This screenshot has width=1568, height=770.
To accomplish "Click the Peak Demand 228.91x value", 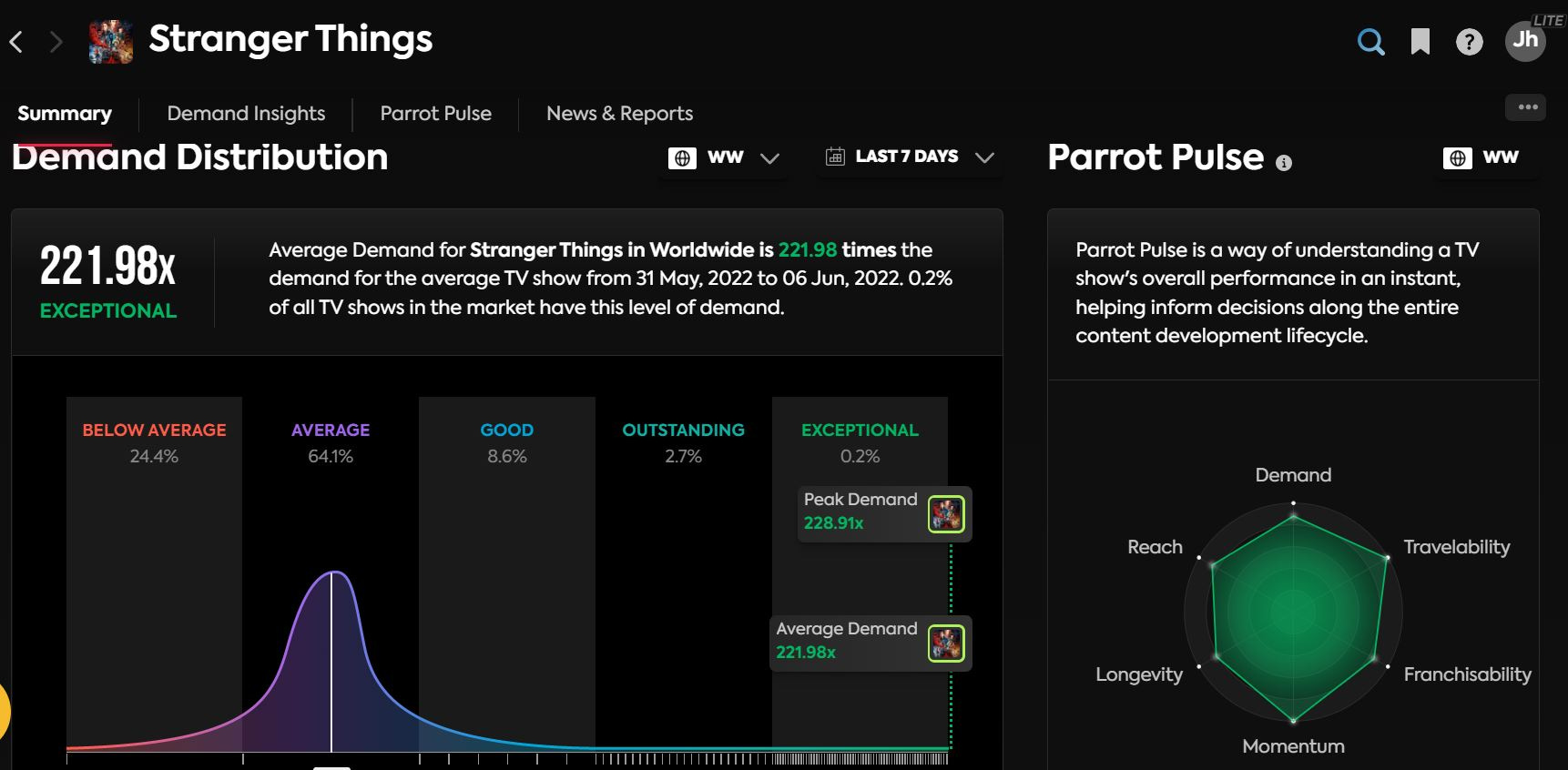I will [833, 523].
